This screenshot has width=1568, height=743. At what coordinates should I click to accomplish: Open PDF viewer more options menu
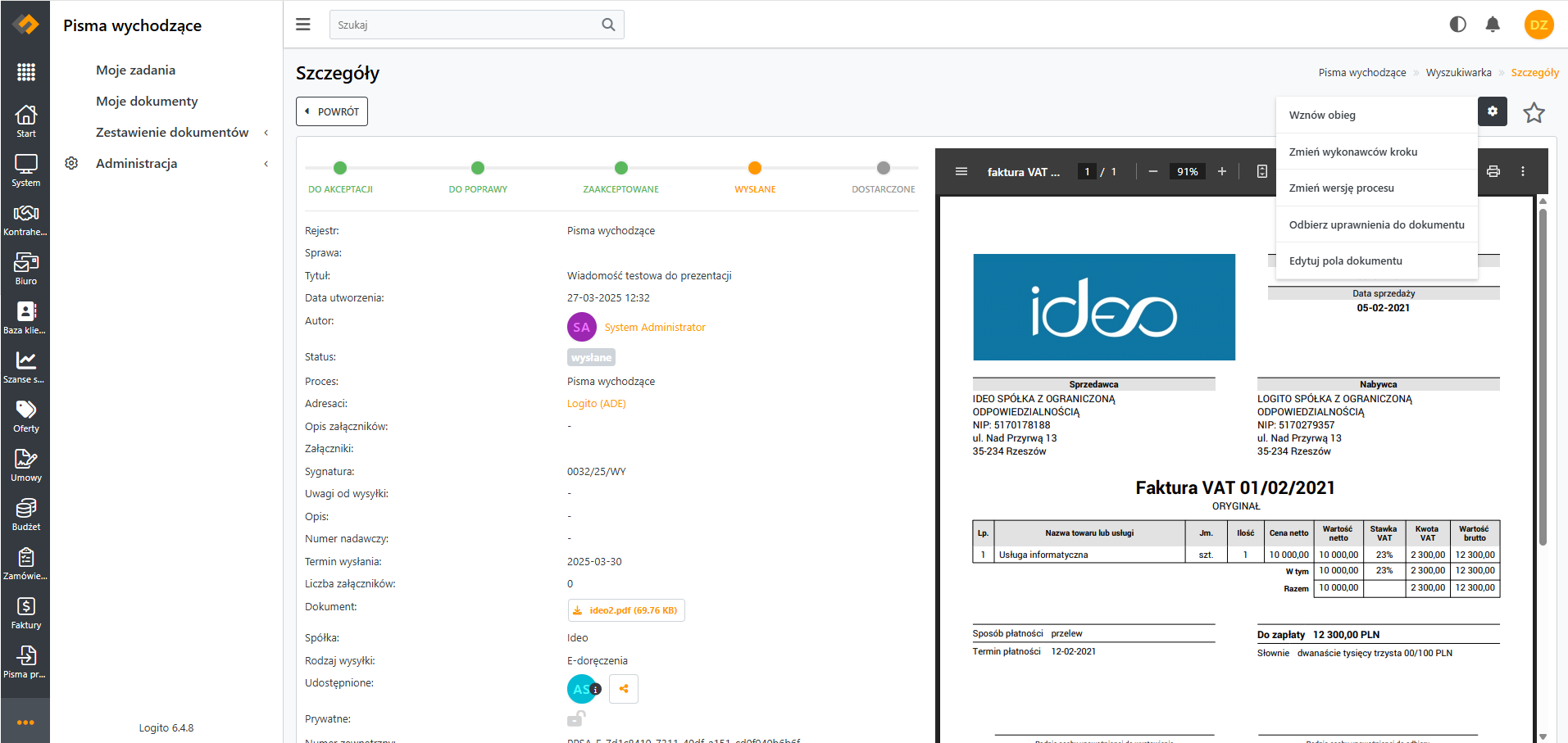[x=1523, y=171]
